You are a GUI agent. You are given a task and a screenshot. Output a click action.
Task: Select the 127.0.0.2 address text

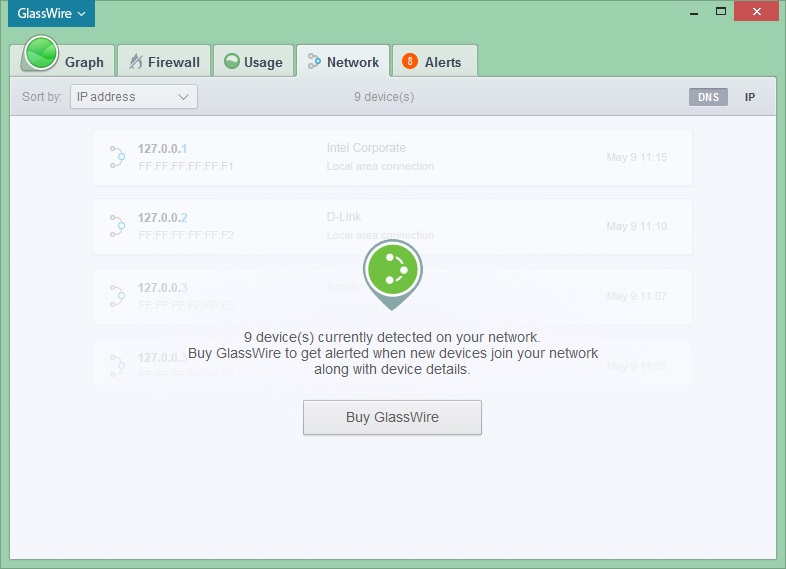[x=162, y=218]
